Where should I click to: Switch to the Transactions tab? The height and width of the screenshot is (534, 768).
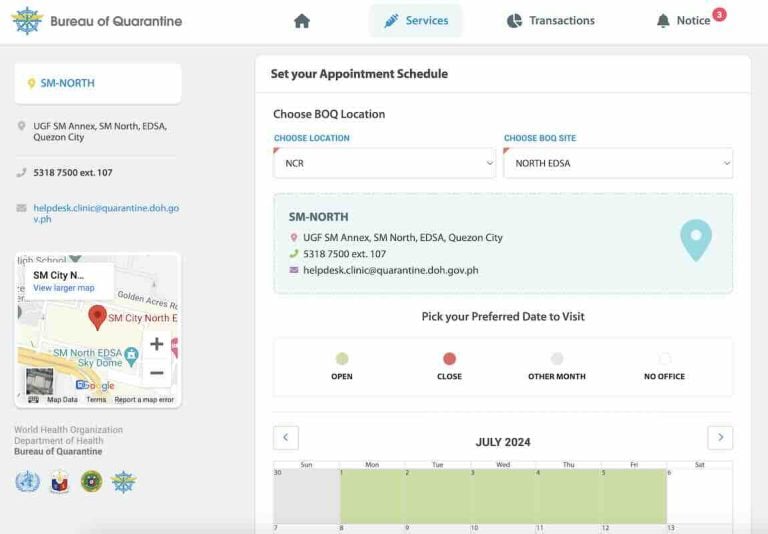pyautogui.click(x=551, y=21)
